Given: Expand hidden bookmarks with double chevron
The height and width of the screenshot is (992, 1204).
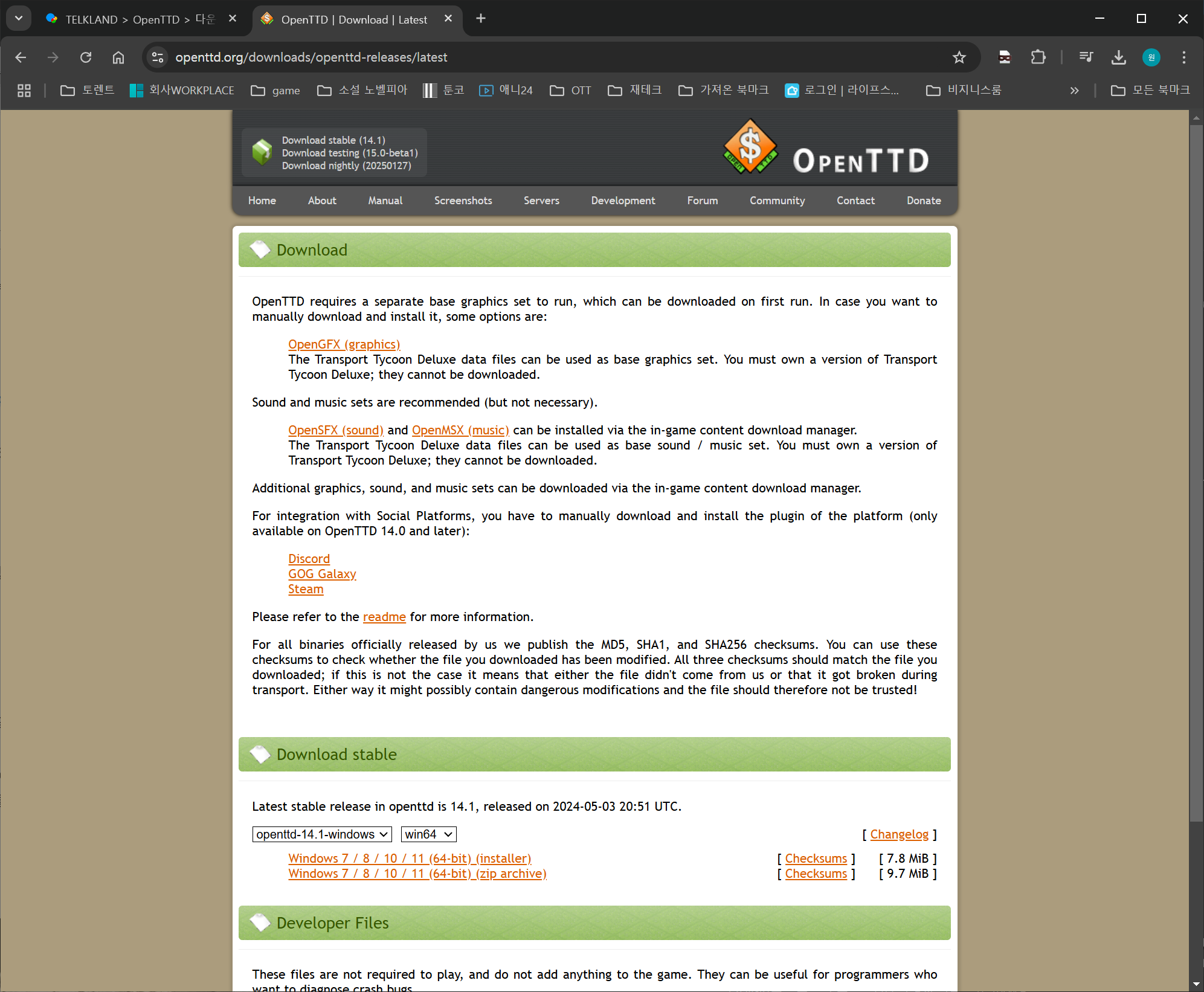Looking at the screenshot, I should [1074, 91].
